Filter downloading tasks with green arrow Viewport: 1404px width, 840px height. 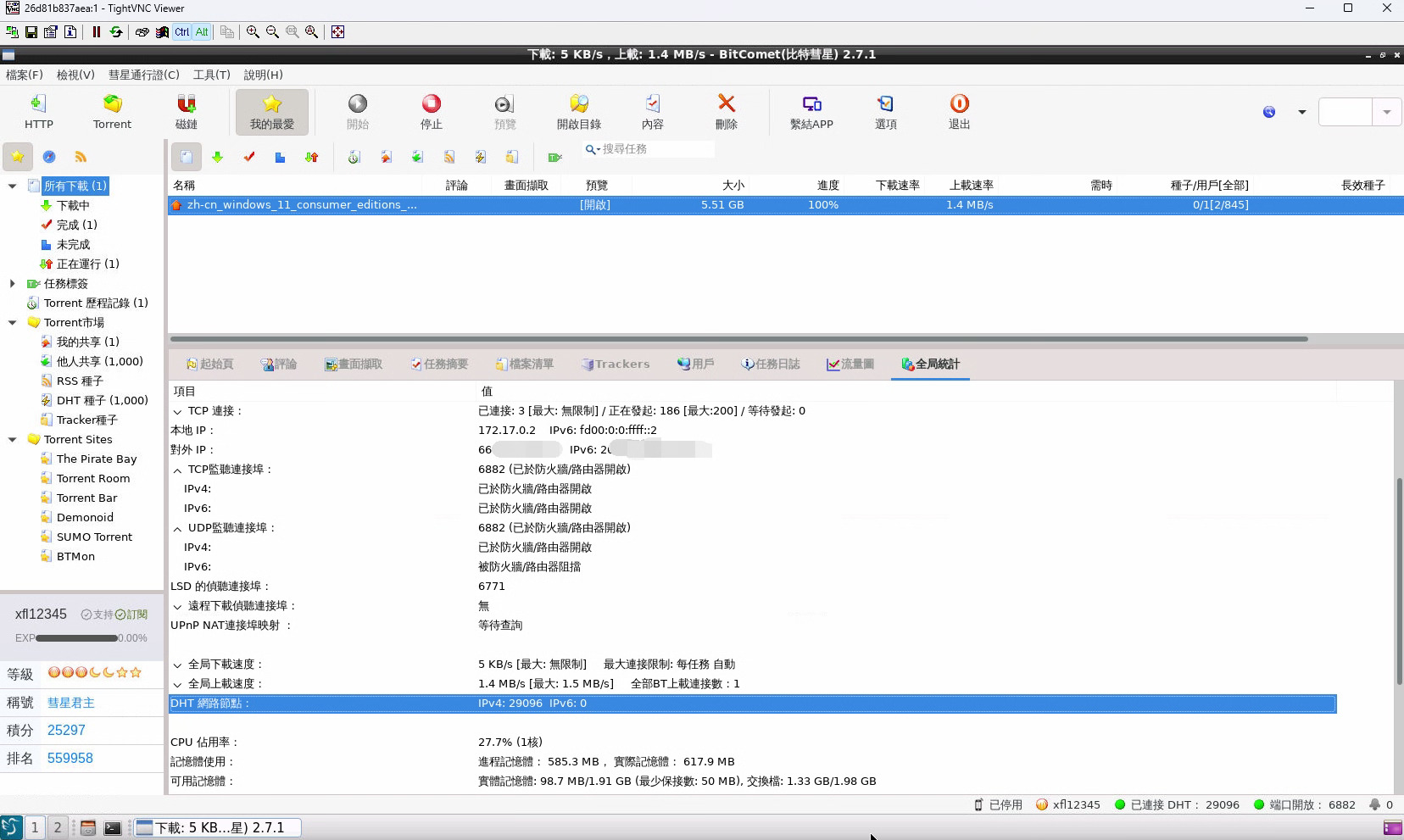click(218, 157)
